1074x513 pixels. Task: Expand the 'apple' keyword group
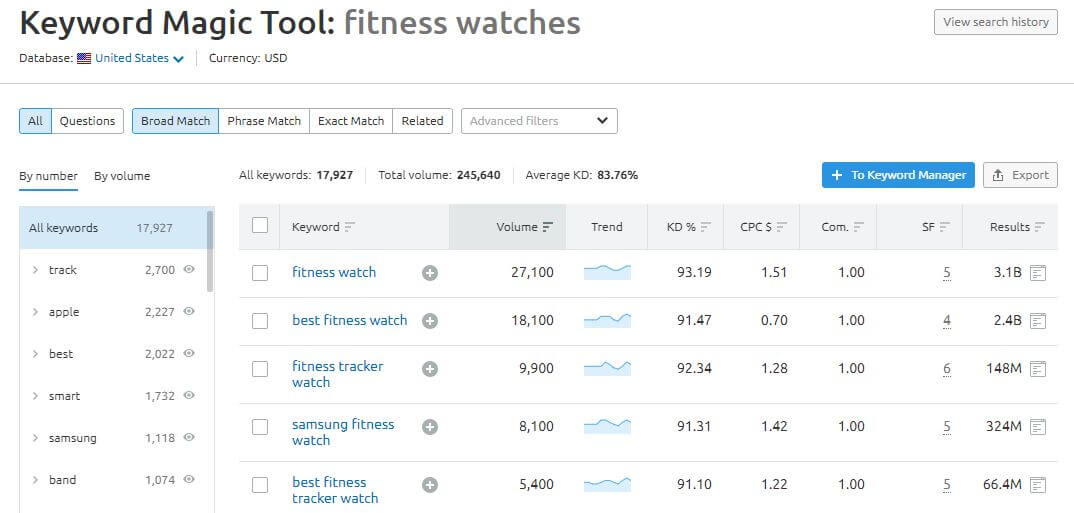coord(36,312)
